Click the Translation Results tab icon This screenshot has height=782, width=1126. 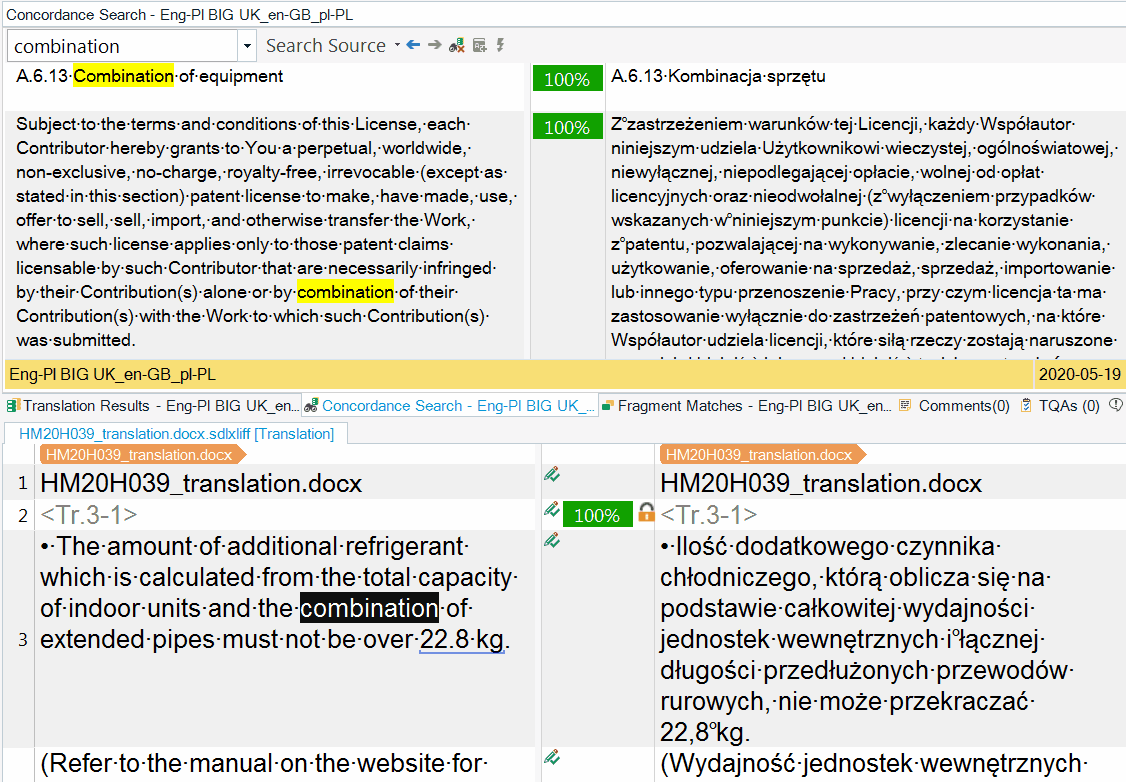tap(13, 406)
